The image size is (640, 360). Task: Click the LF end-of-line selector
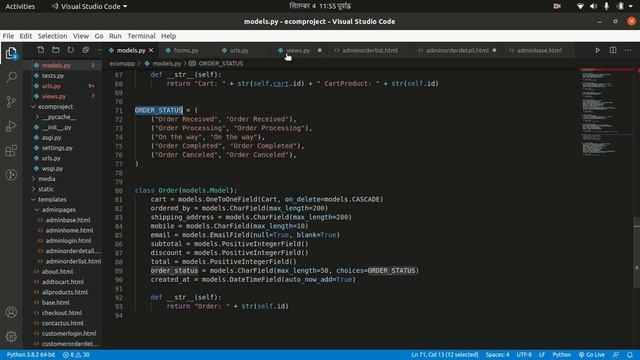tap(542, 355)
